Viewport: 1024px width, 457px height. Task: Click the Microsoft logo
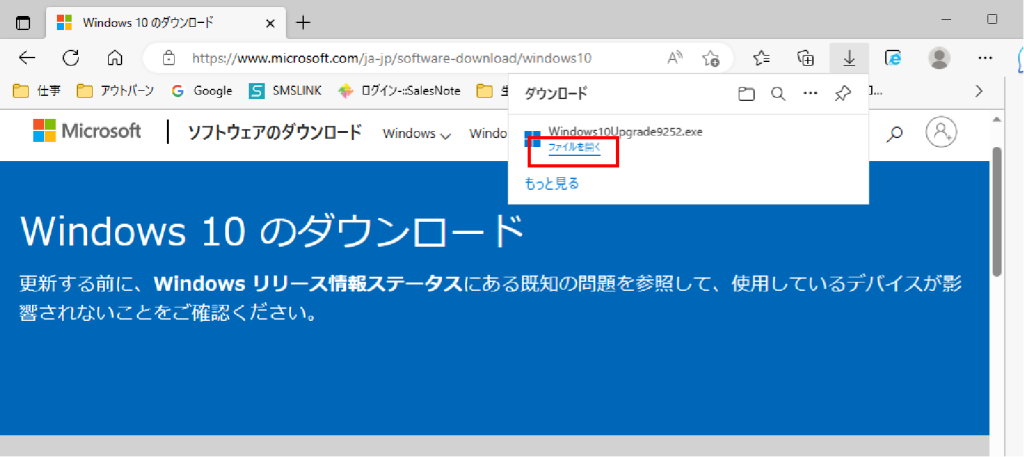coord(87,131)
